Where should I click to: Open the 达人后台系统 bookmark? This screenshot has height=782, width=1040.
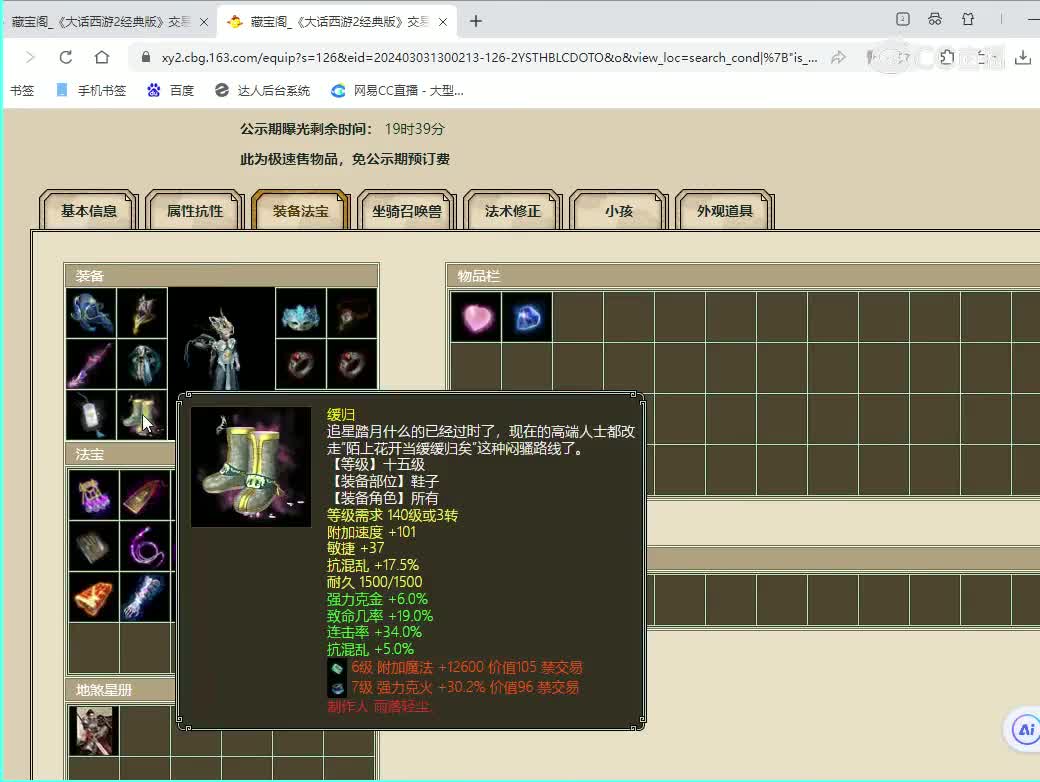(263, 90)
